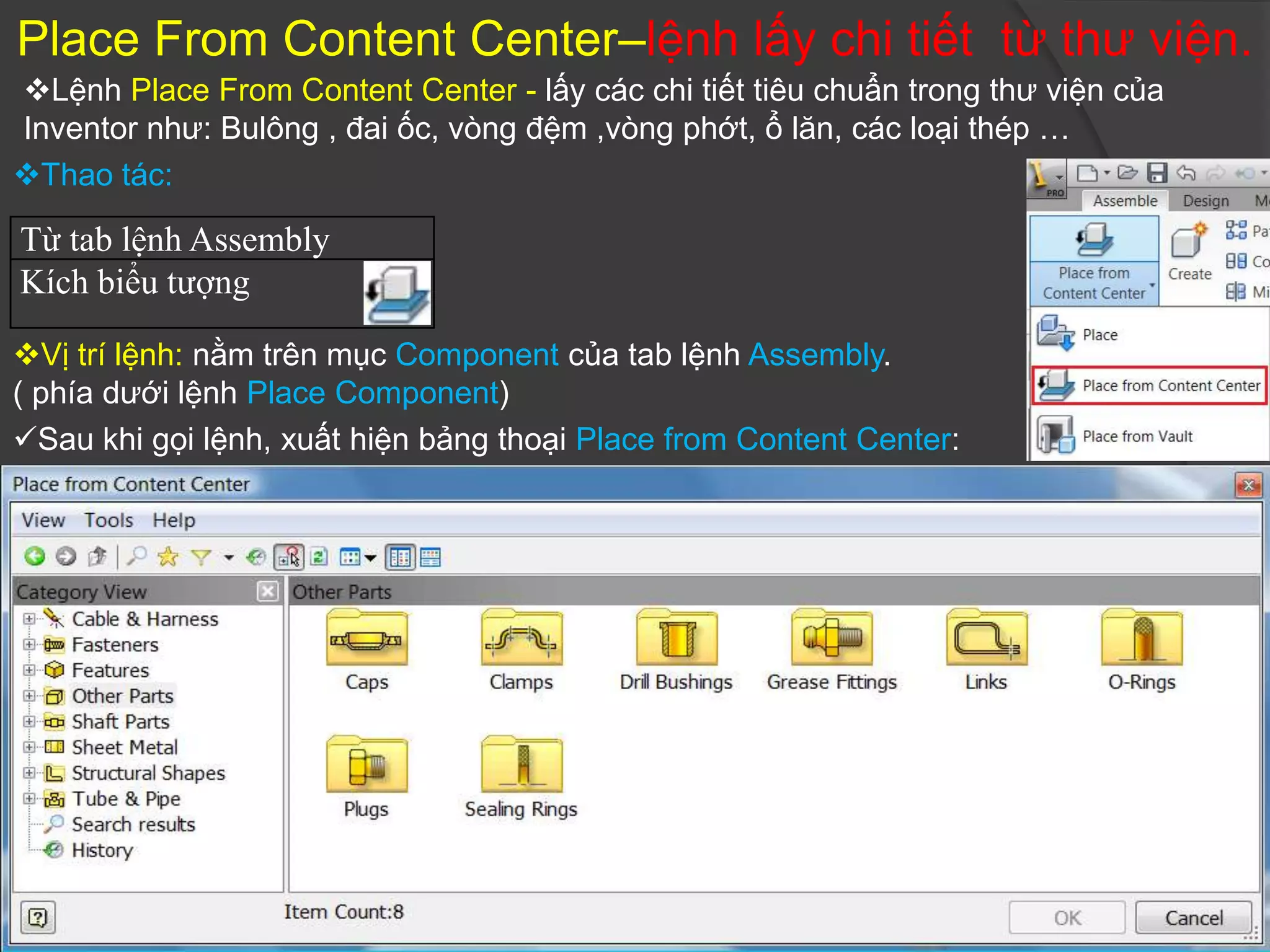Viewport: 1270px width, 952px height.
Task: Open the Clamps folder
Action: pos(522,650)
